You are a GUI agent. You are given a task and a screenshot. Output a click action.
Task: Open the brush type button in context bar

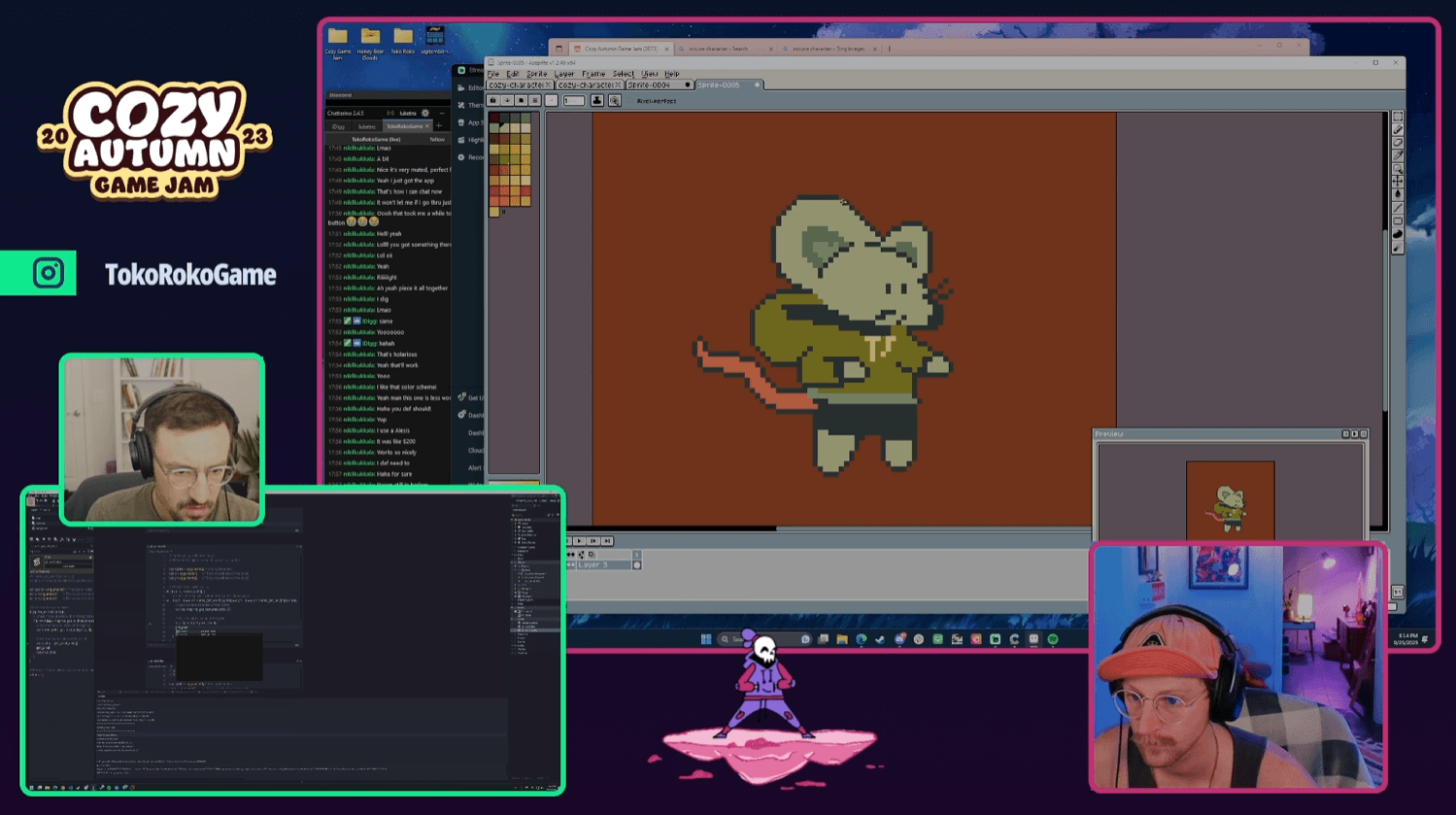tap(552, 100)
